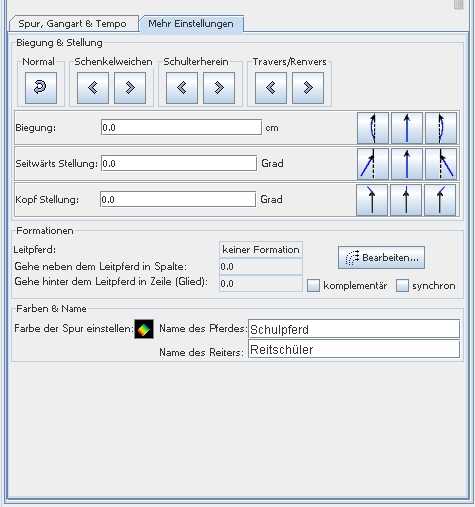The image size is (475, 507).
Task: Set Seitwärts Stellung to straight arrow
Action: [x=407, y=164]
